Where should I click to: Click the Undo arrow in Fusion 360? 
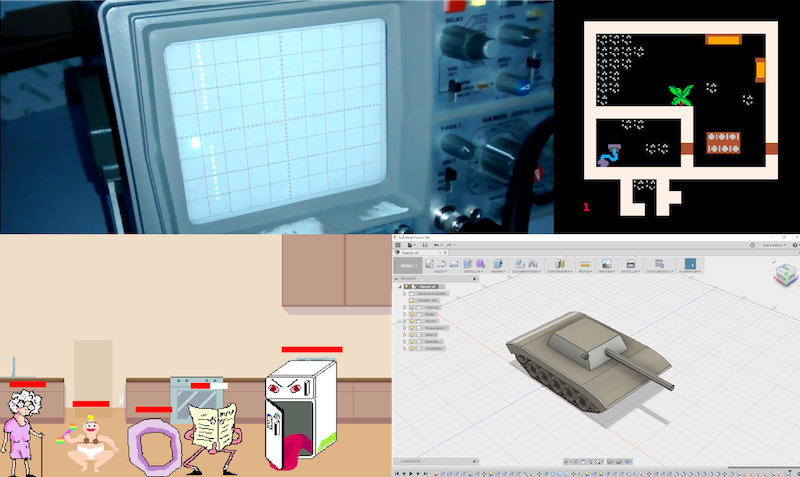pos(436,245)
